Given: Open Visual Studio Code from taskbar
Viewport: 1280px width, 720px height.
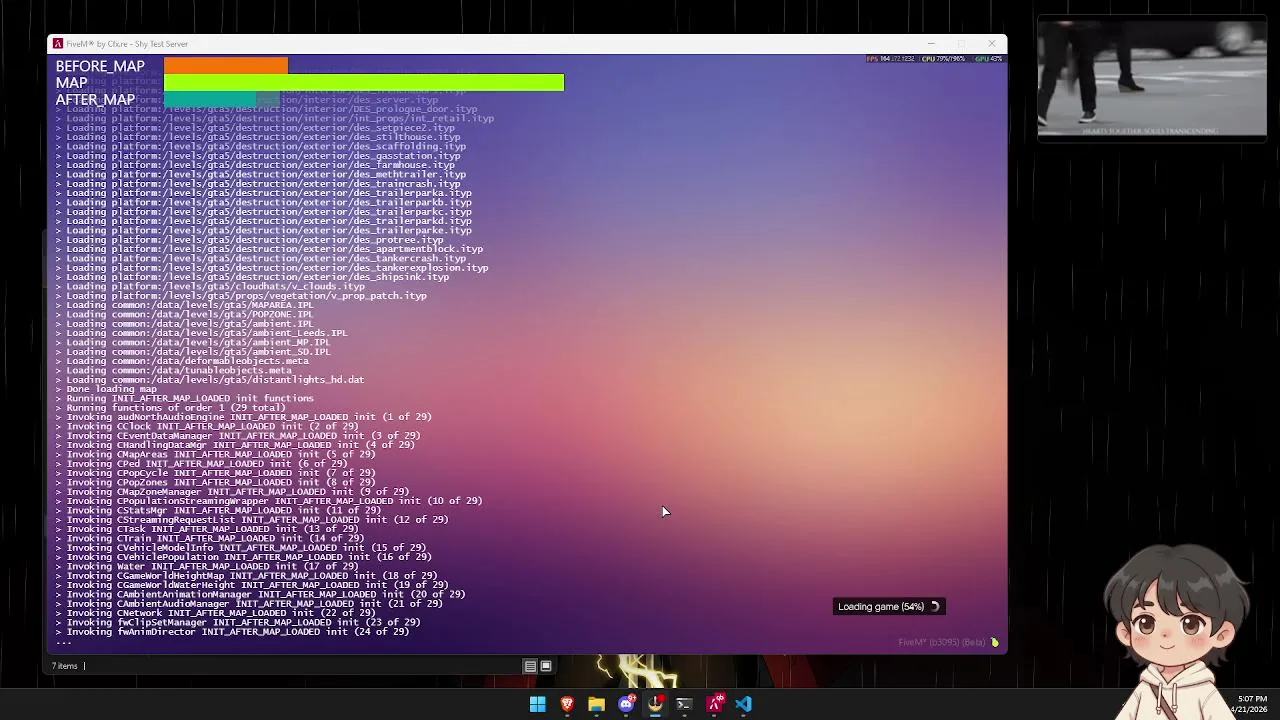Looking at the screenshot, I should pyautogui.click(x=743, y=704).
